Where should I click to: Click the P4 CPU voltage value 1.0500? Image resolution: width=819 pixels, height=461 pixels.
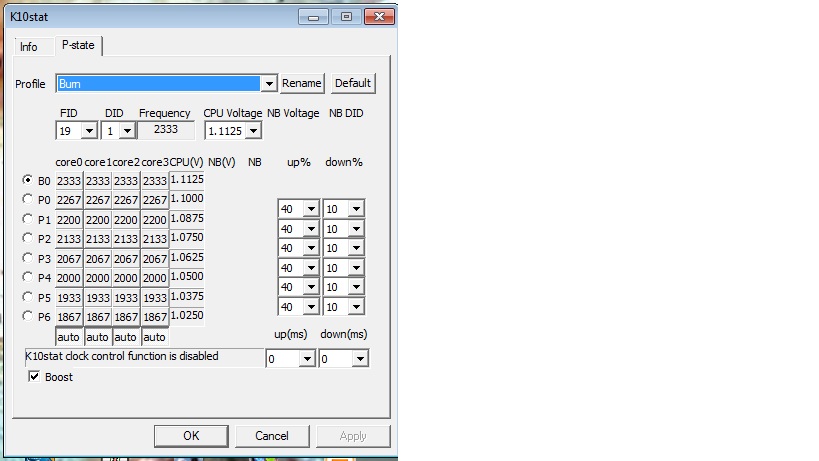click(x=187, y=277)
